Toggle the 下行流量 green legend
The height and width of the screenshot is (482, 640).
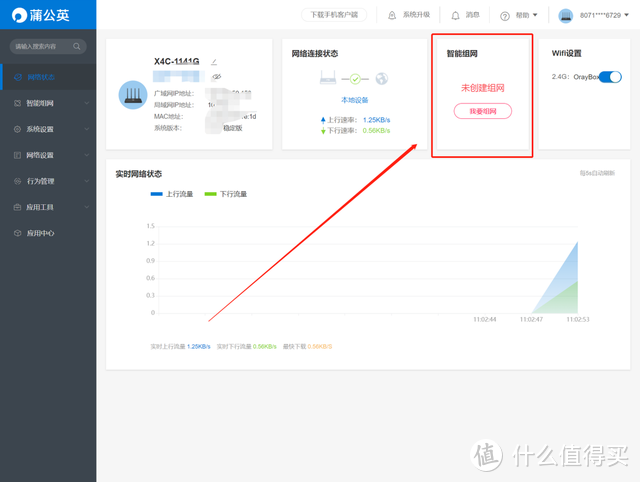pyautogui.click(x=226, y=194)
